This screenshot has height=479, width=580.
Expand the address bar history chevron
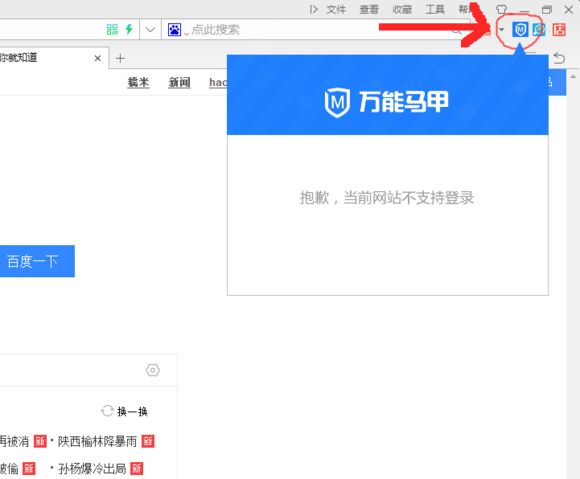pyautogui.click(x=150, y=29)
